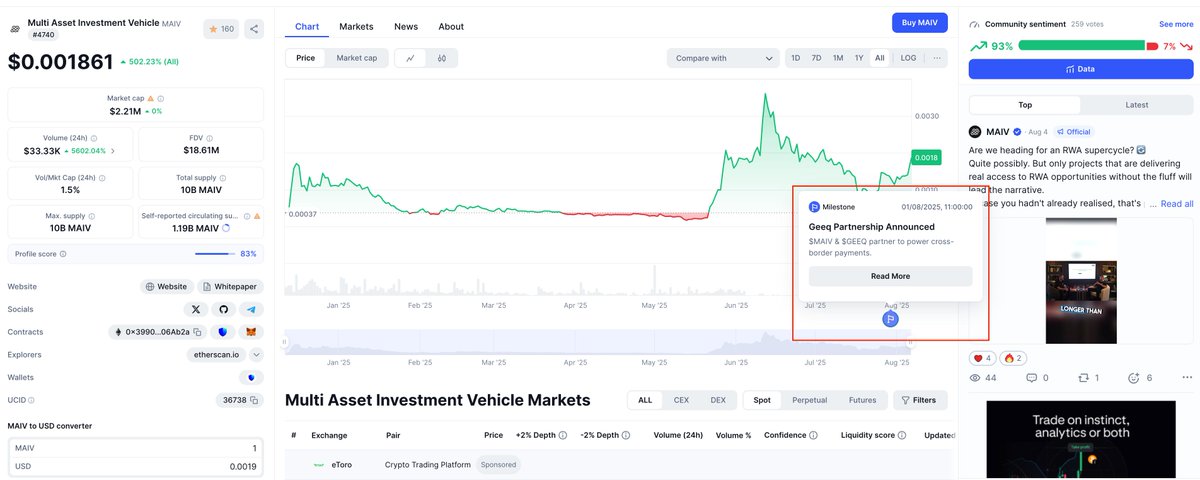
Task: Click info icon next to Market cap
Action: [161, 98]
